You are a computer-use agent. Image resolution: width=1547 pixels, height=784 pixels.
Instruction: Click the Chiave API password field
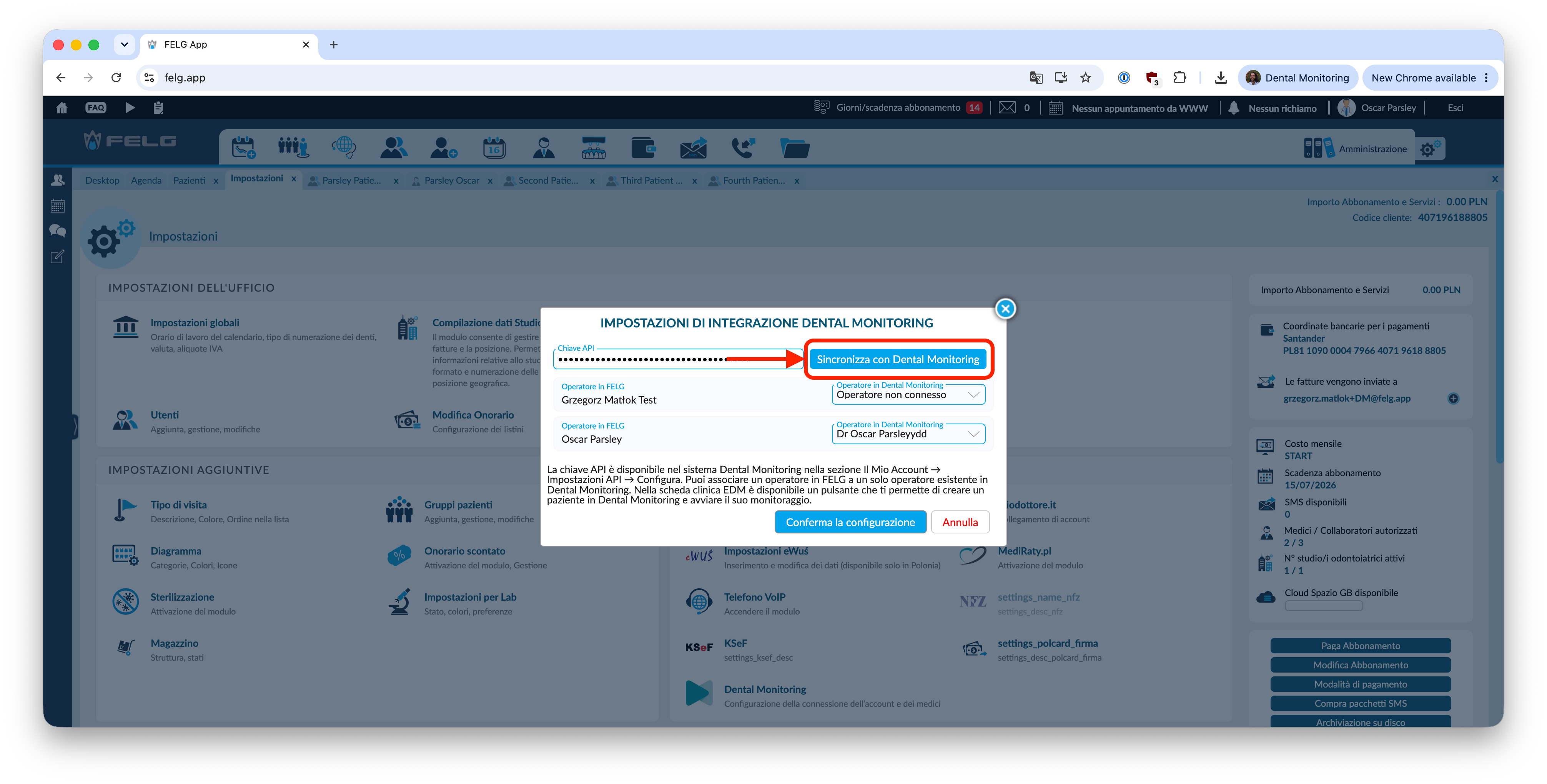[677, 359]
